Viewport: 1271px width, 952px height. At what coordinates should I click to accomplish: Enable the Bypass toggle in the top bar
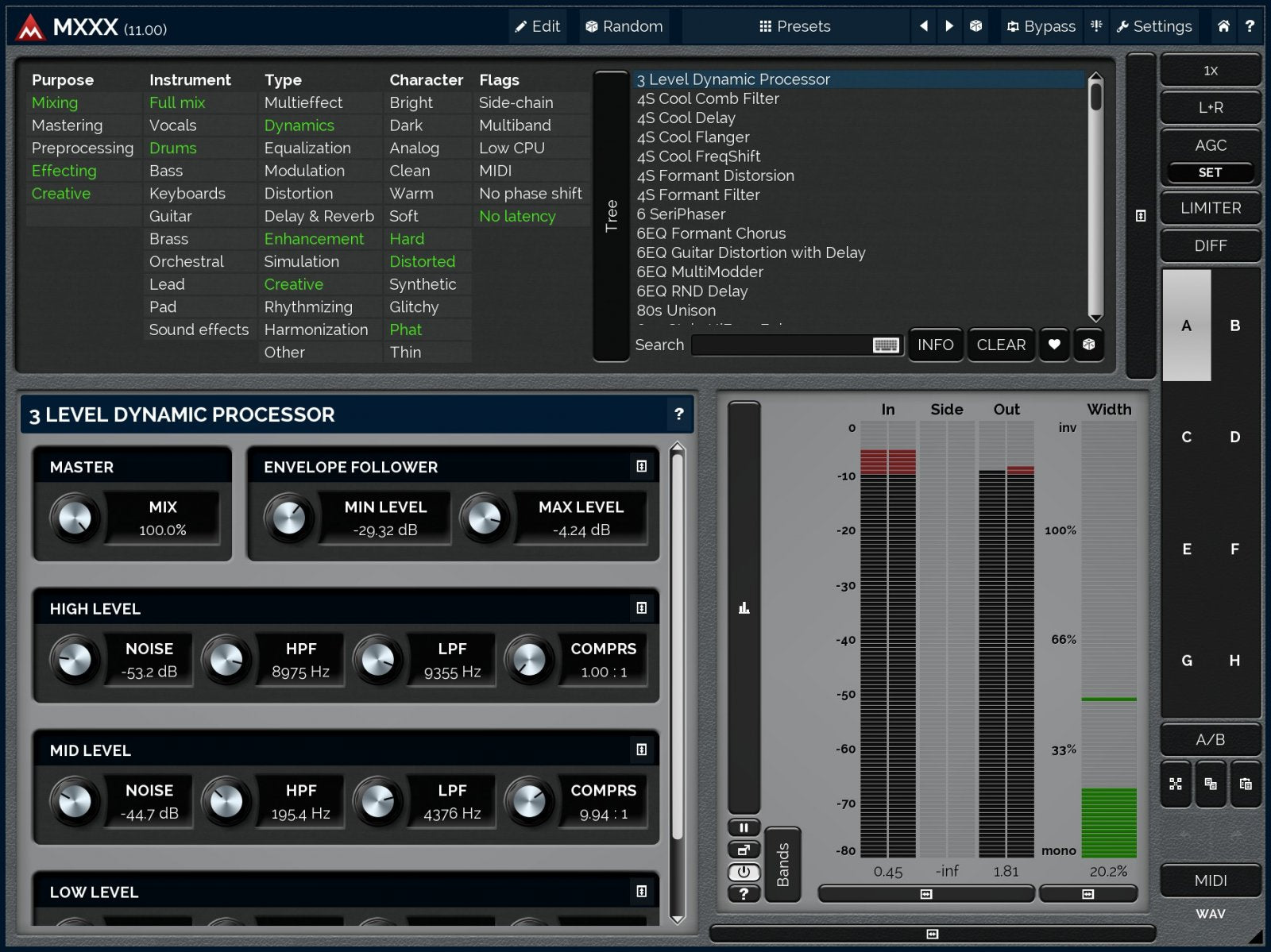pyautogui.click(x=1039, y=26)
